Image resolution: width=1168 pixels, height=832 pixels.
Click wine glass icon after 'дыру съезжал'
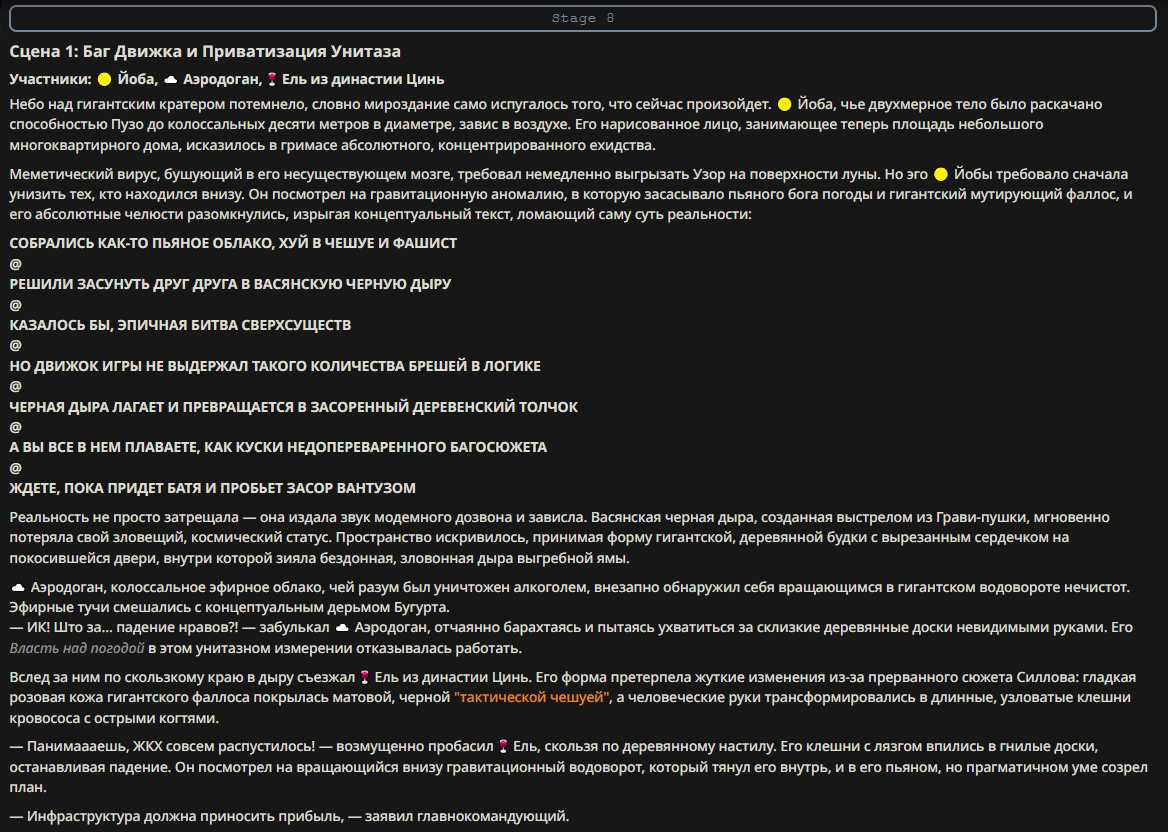click(x=364, y=678)
